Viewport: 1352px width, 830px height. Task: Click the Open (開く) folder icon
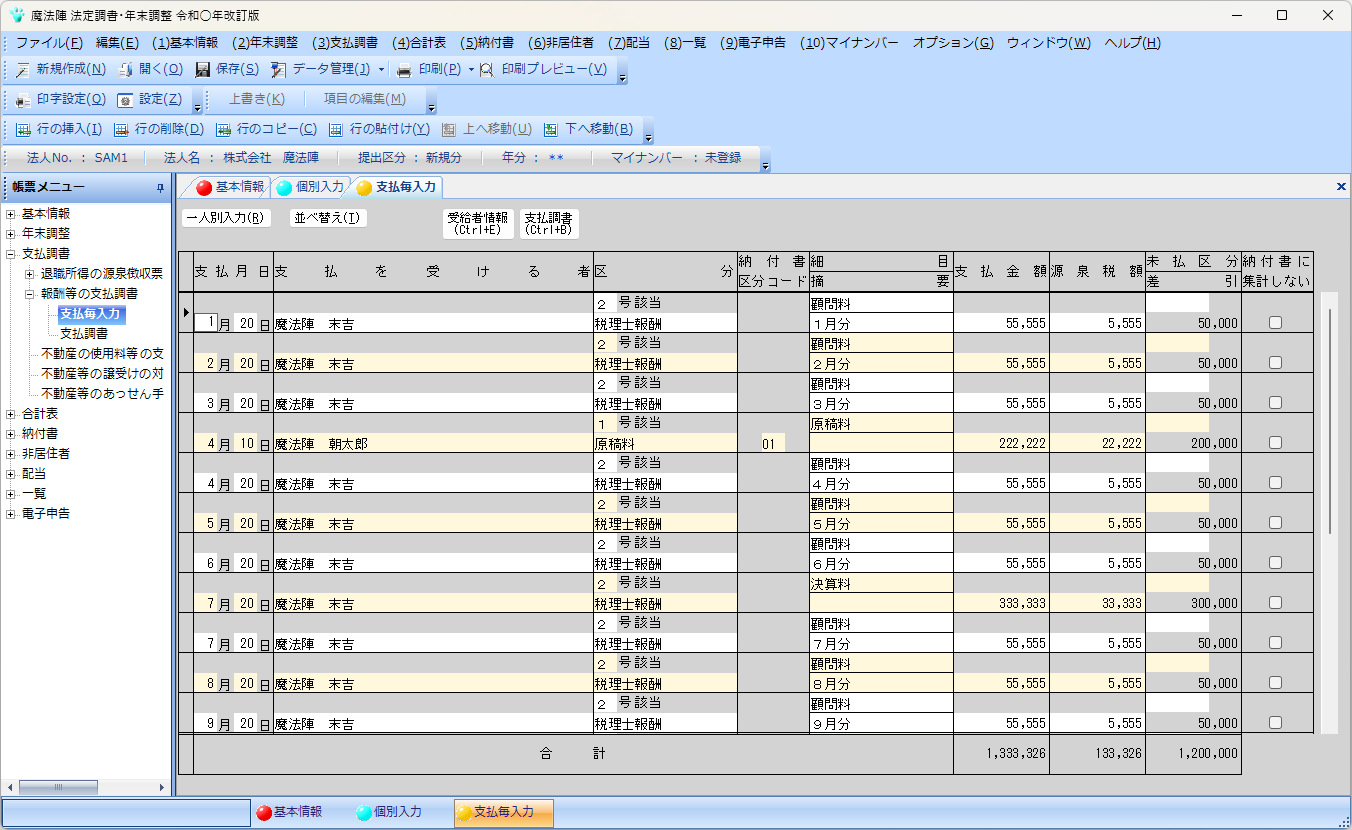(x=126, y=70)
